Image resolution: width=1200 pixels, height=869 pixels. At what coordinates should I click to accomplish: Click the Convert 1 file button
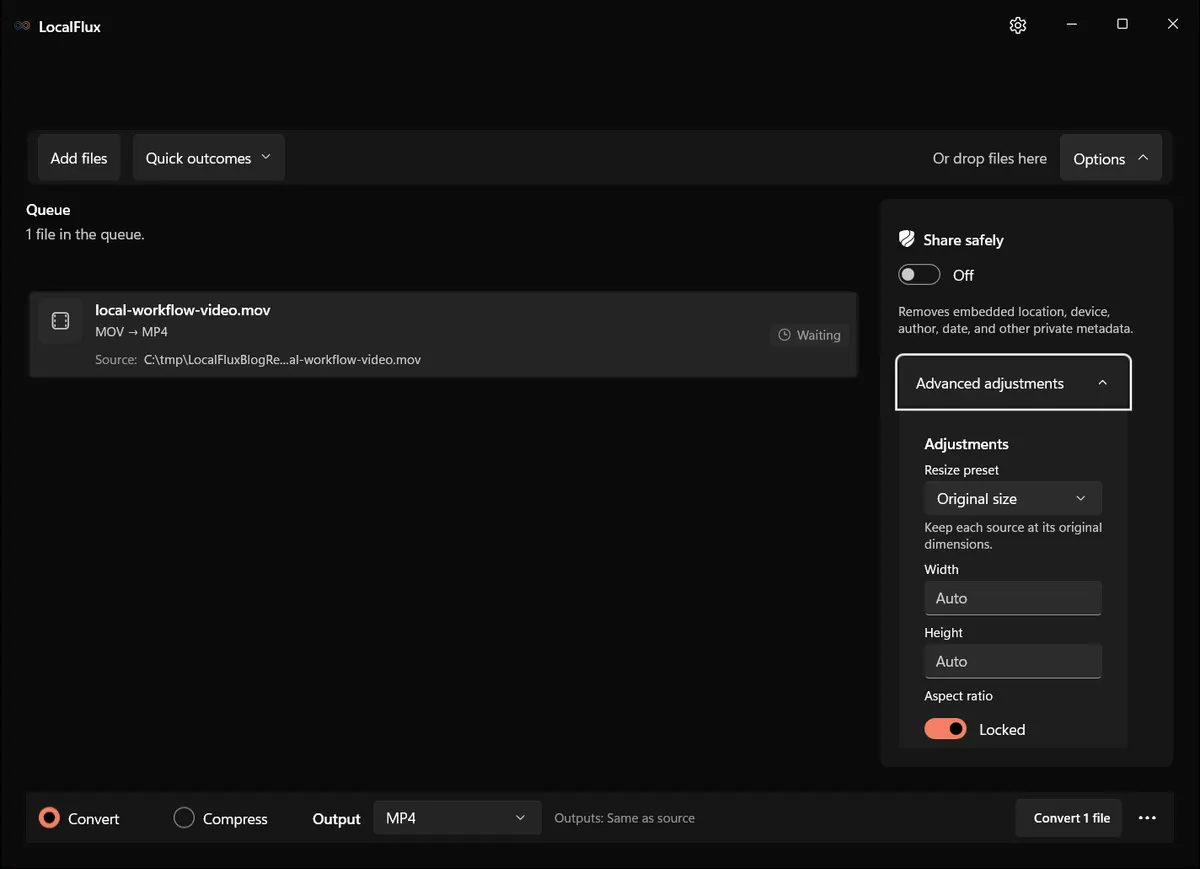point(1069,818)
